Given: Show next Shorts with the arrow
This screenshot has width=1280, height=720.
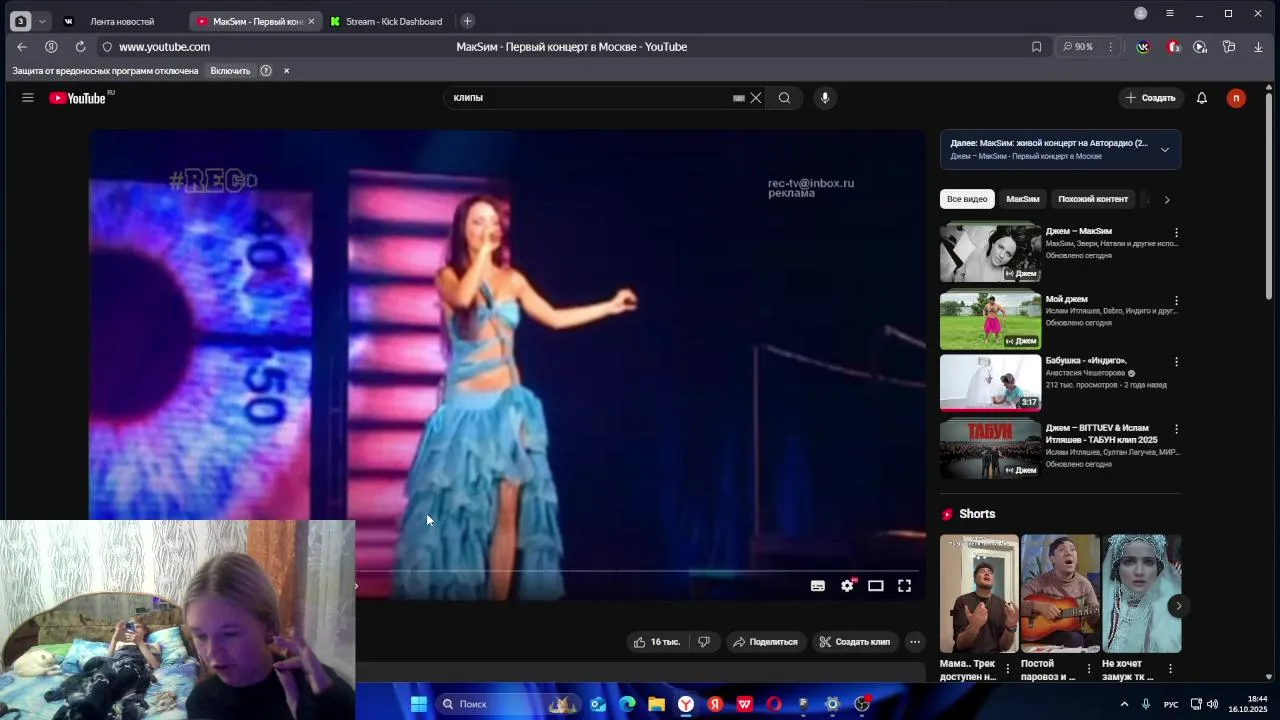Looking at the screenshot, I should point(1179,606).
